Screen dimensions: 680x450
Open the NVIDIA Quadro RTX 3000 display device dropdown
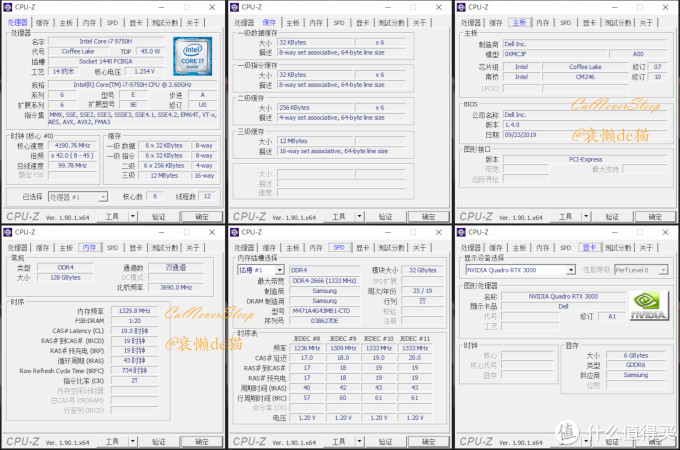point(571,270)
